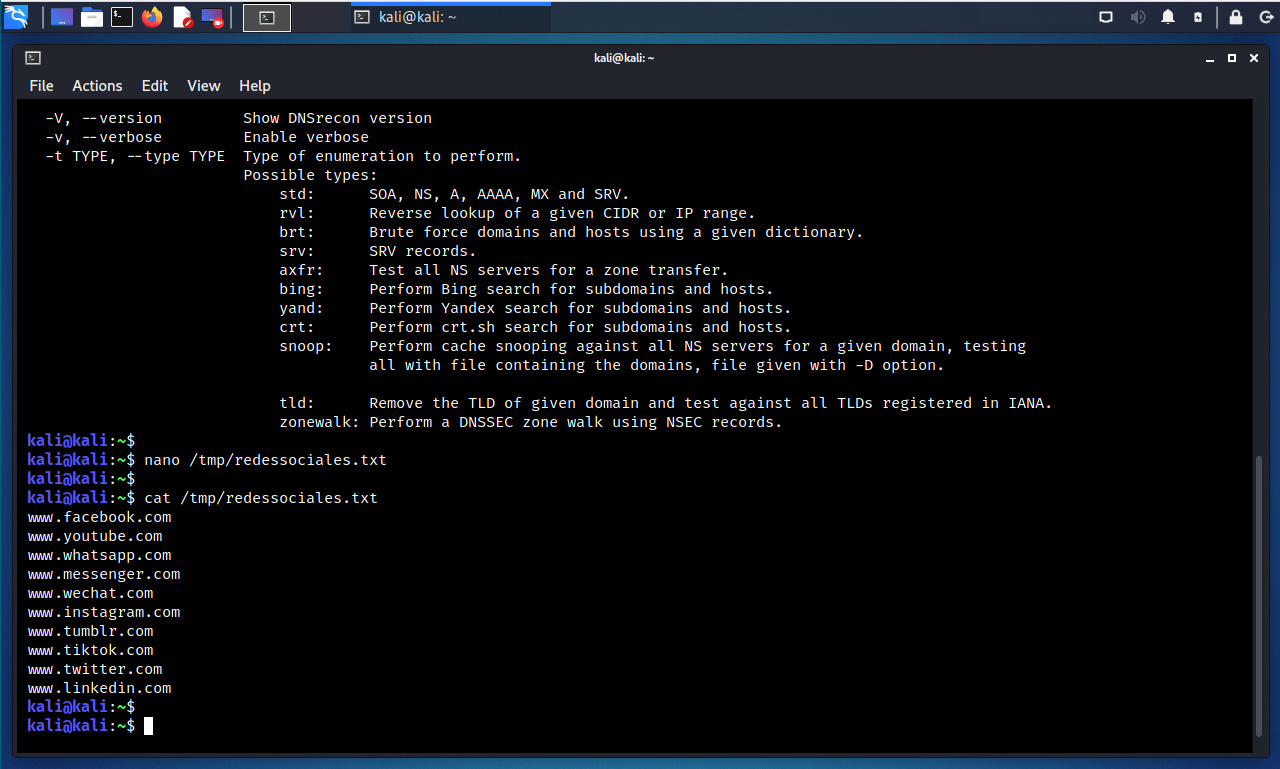The height and width of the screenshot is (769, 1280).
Task: Open the View menu
Action: 203,86
